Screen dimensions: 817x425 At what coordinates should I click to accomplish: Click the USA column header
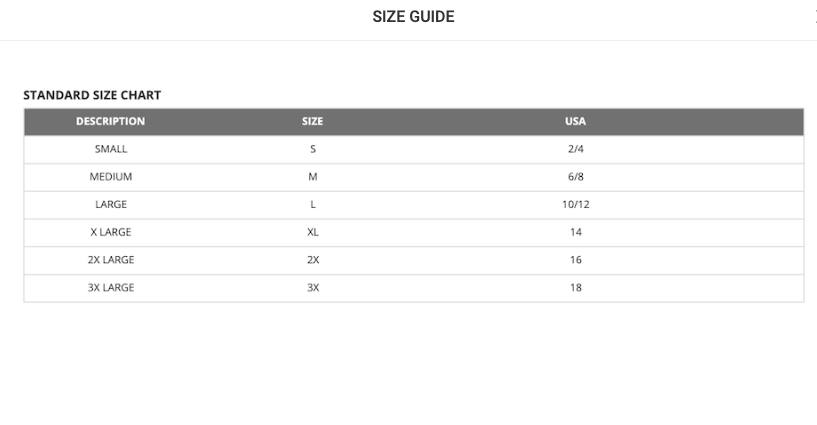point(575,122)
